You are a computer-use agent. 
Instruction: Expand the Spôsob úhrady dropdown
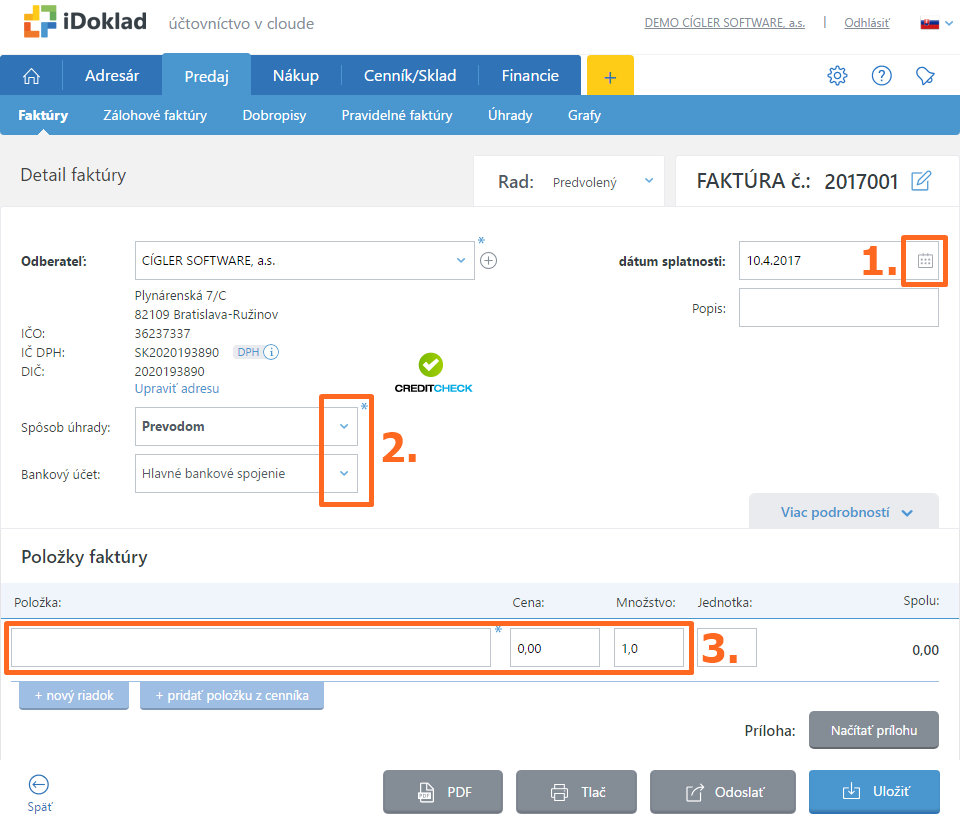click(344, 427)
